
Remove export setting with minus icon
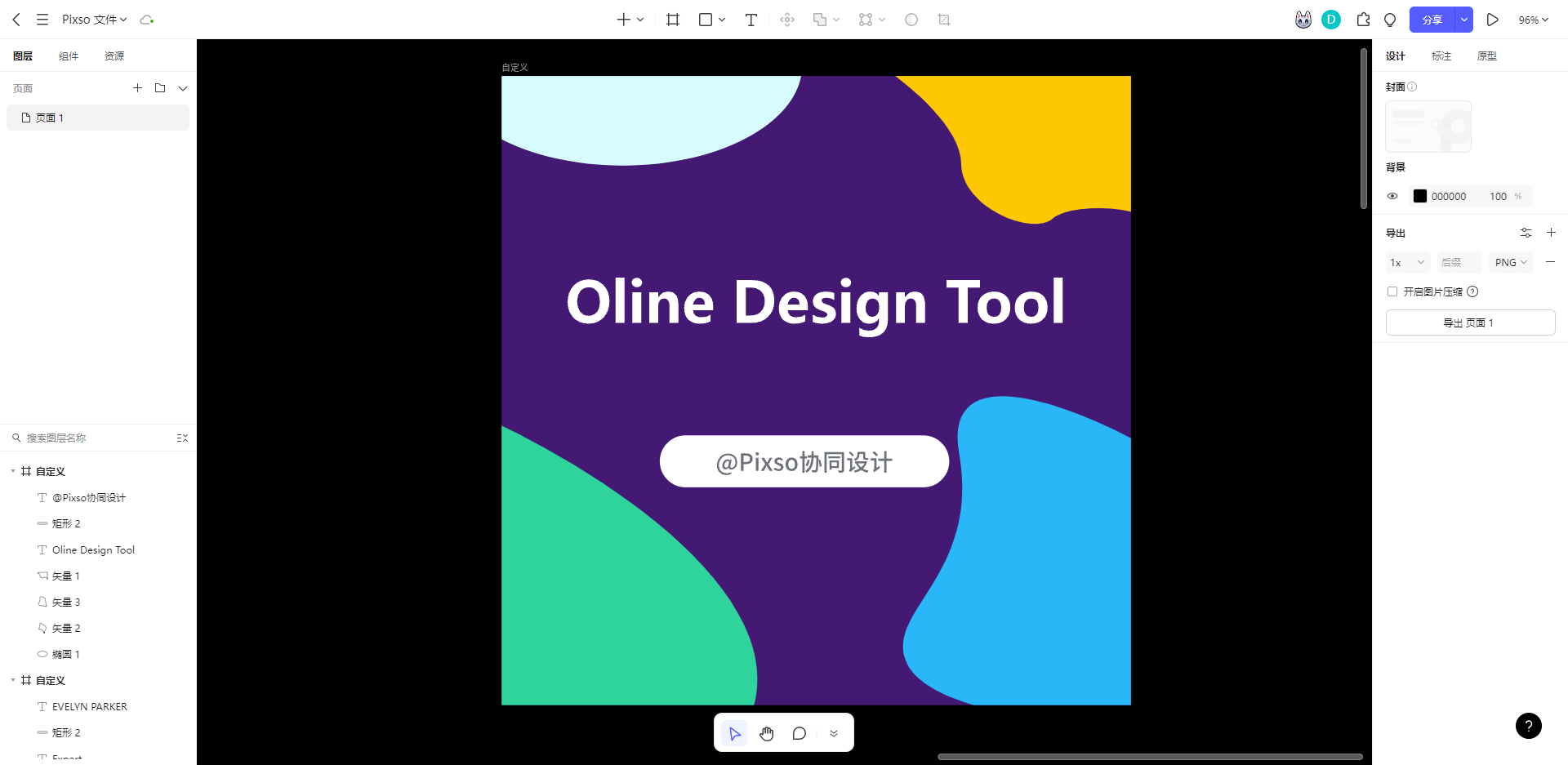tap(1550, 262)
